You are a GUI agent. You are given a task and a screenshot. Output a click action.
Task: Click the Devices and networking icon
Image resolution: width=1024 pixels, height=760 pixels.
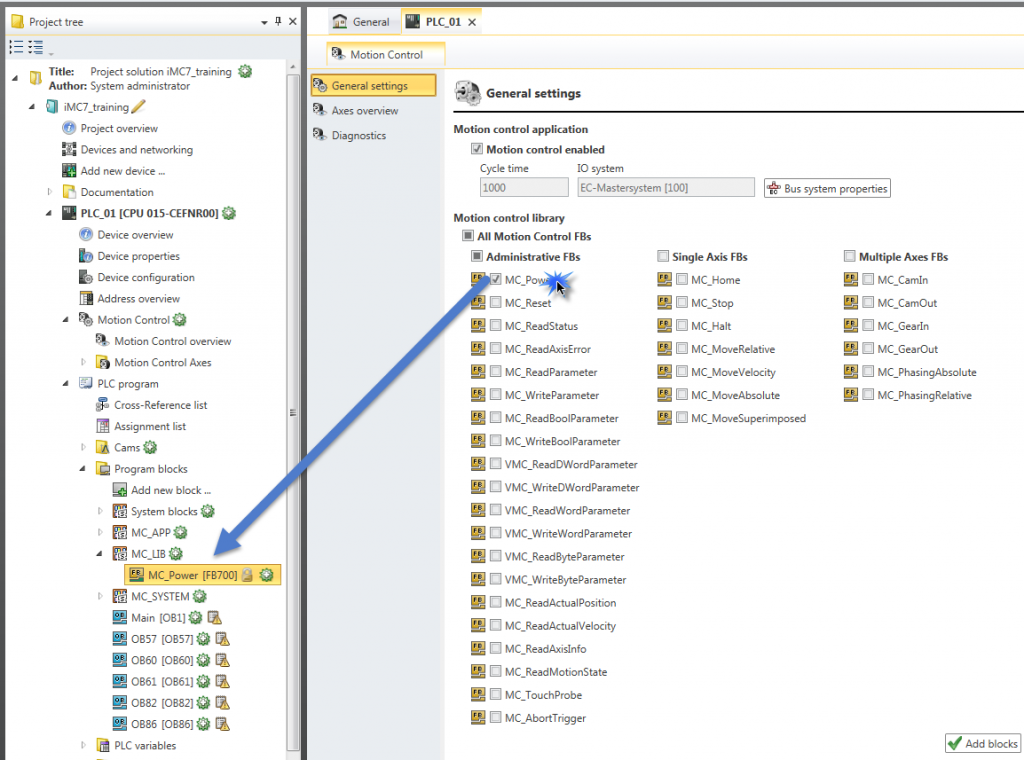[x=69, y=150]
